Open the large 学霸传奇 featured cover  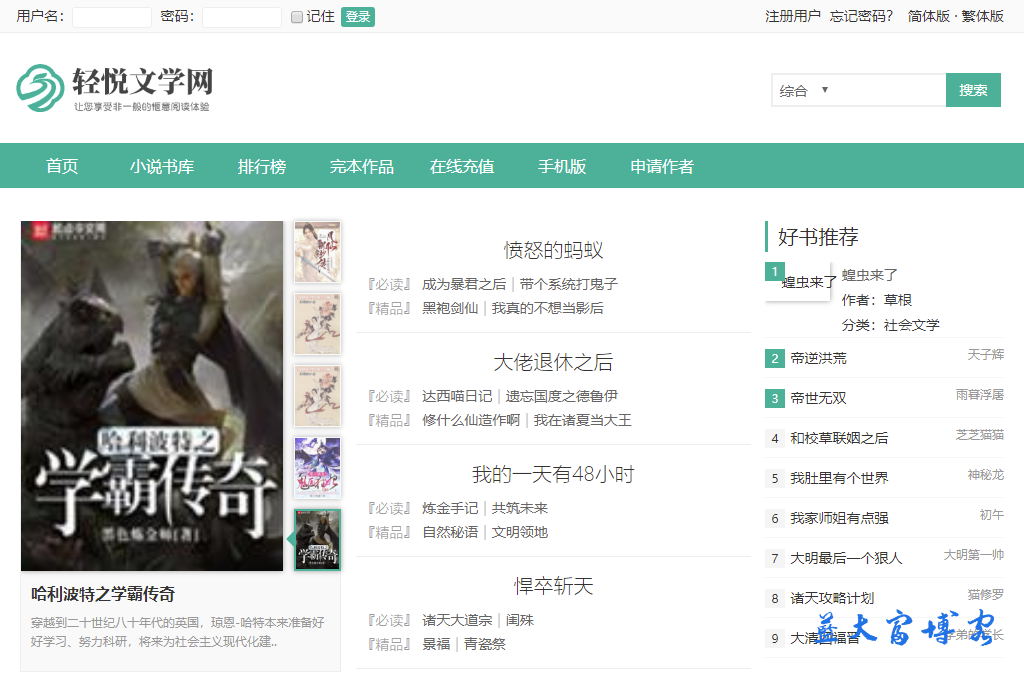pyautogui.click(x=152, y=396)
